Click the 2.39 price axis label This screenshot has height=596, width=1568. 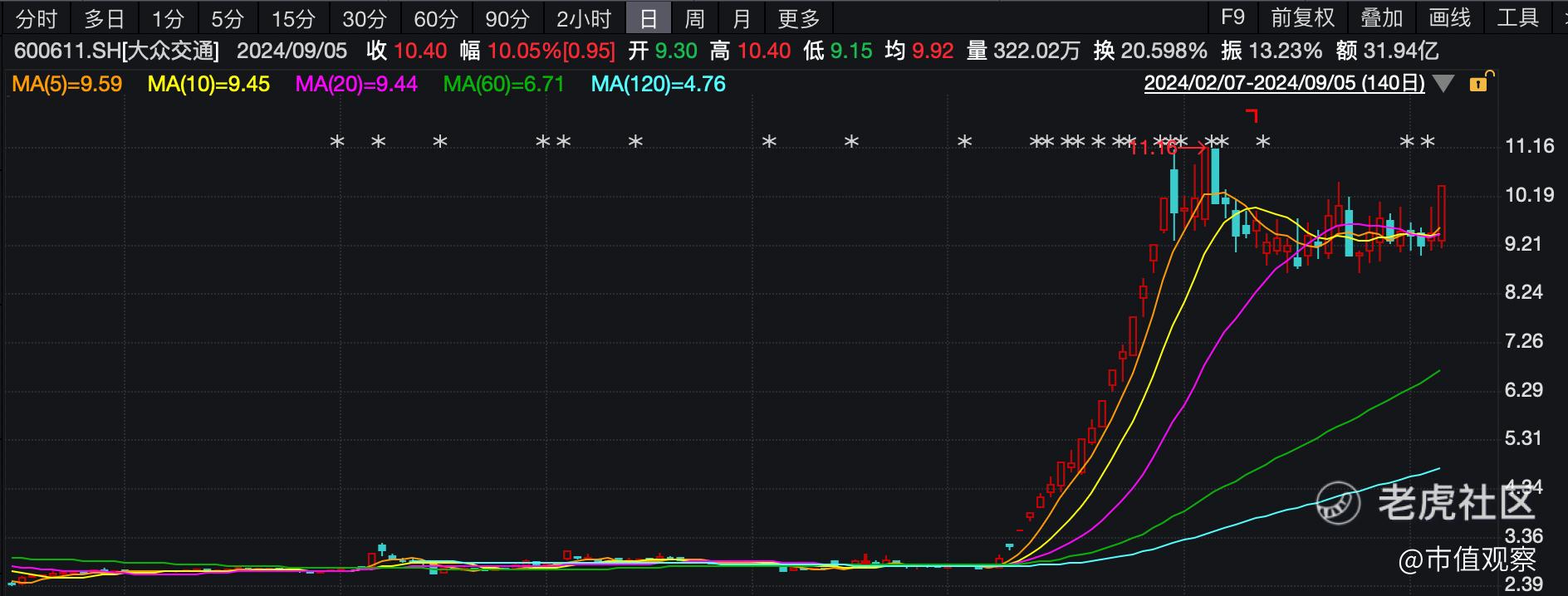pos(1523,584)
